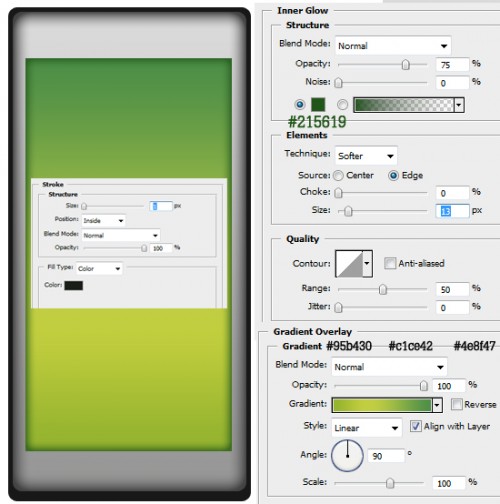Select the gradient radio button in Inner Glow
The image size is (500, 504).
click(342, 105)
